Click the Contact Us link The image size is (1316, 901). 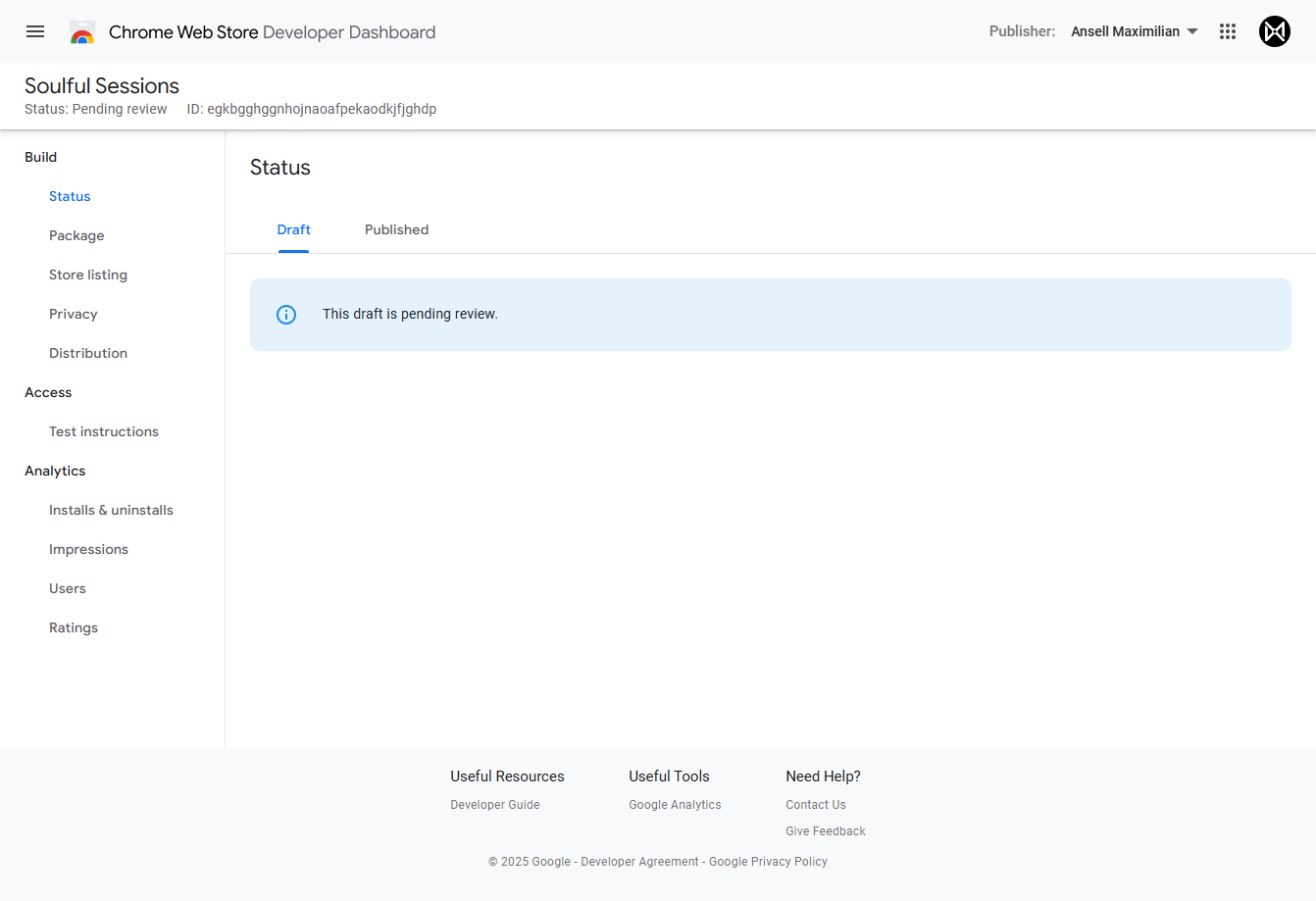pos(815,804)
